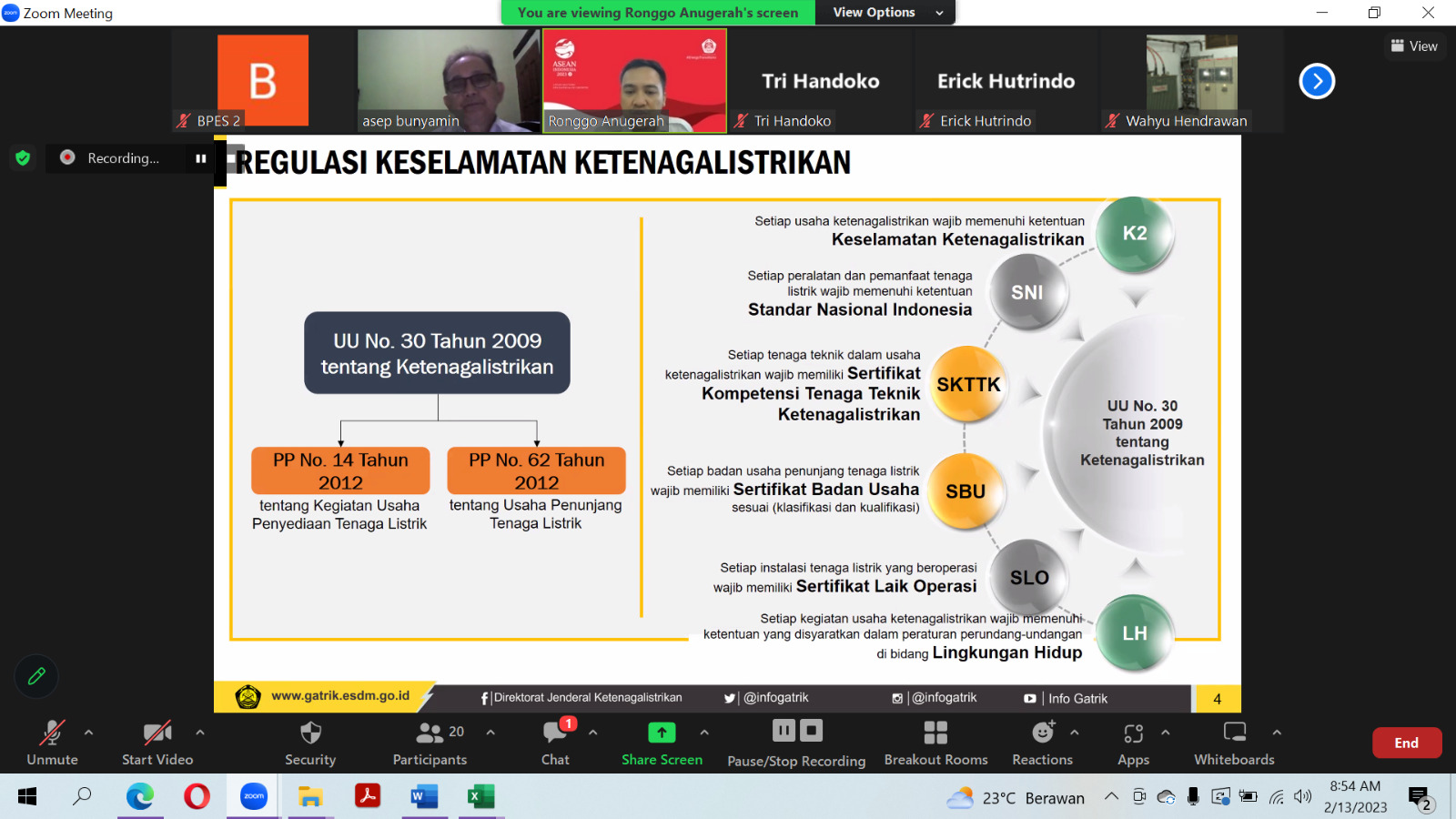Click the red Recording indicator dot
Screen dimensions: 1456x819
[x=67, y=157]
